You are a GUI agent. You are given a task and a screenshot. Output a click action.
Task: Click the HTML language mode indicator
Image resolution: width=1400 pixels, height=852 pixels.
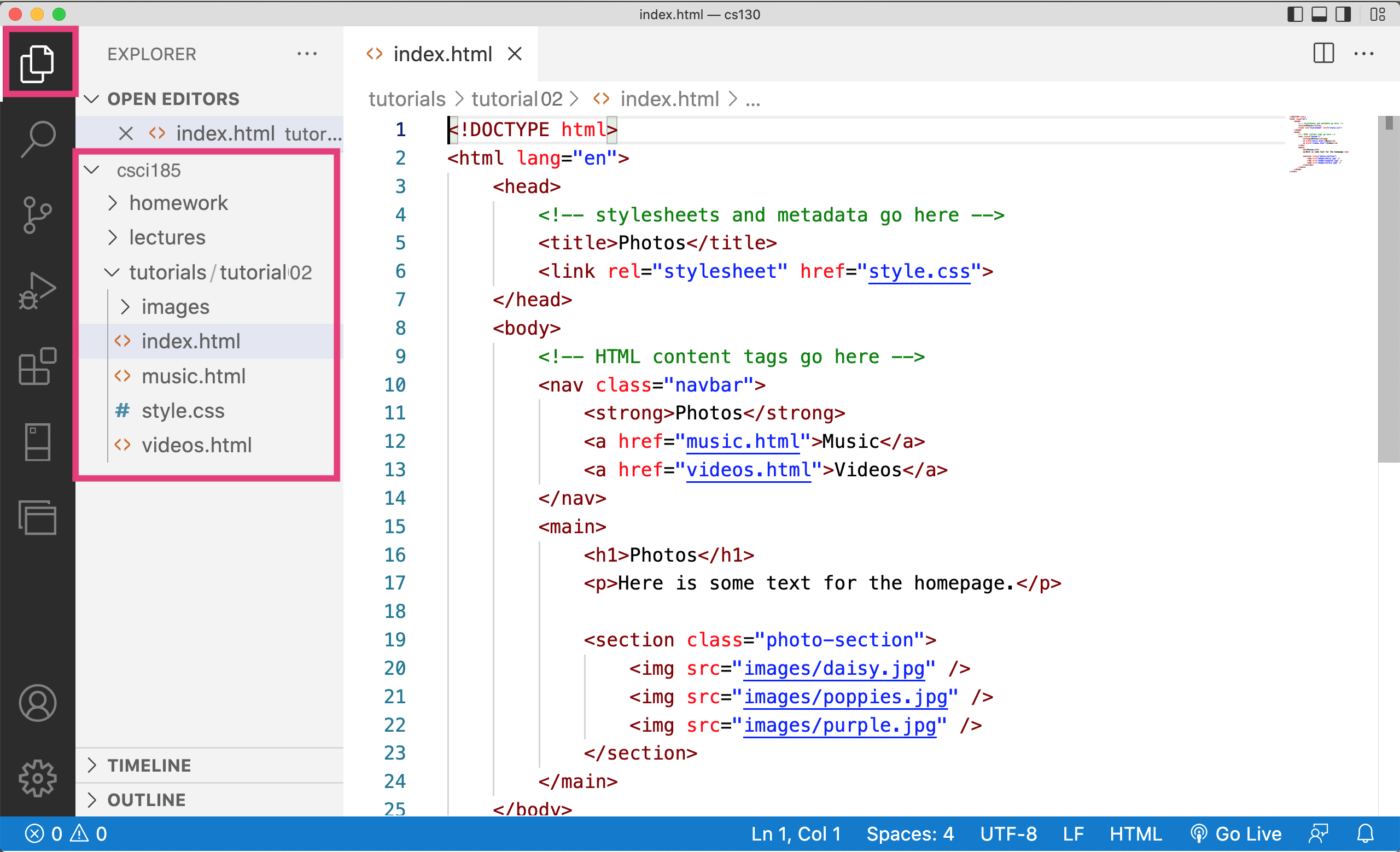[1135, 834]
